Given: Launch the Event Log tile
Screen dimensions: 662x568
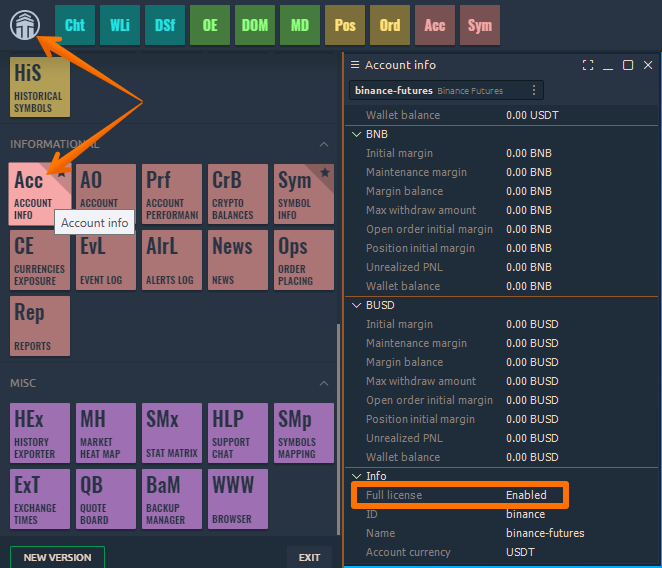Looking at the screenshot, I should (x=106, y=260).
